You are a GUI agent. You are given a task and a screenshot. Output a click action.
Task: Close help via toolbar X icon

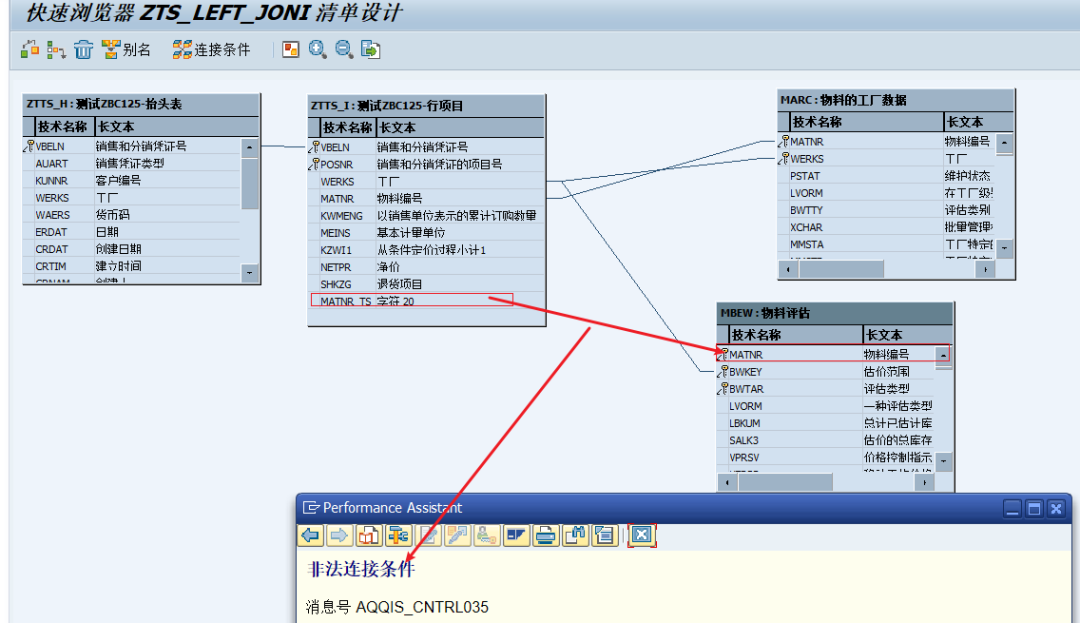point(641,535)
